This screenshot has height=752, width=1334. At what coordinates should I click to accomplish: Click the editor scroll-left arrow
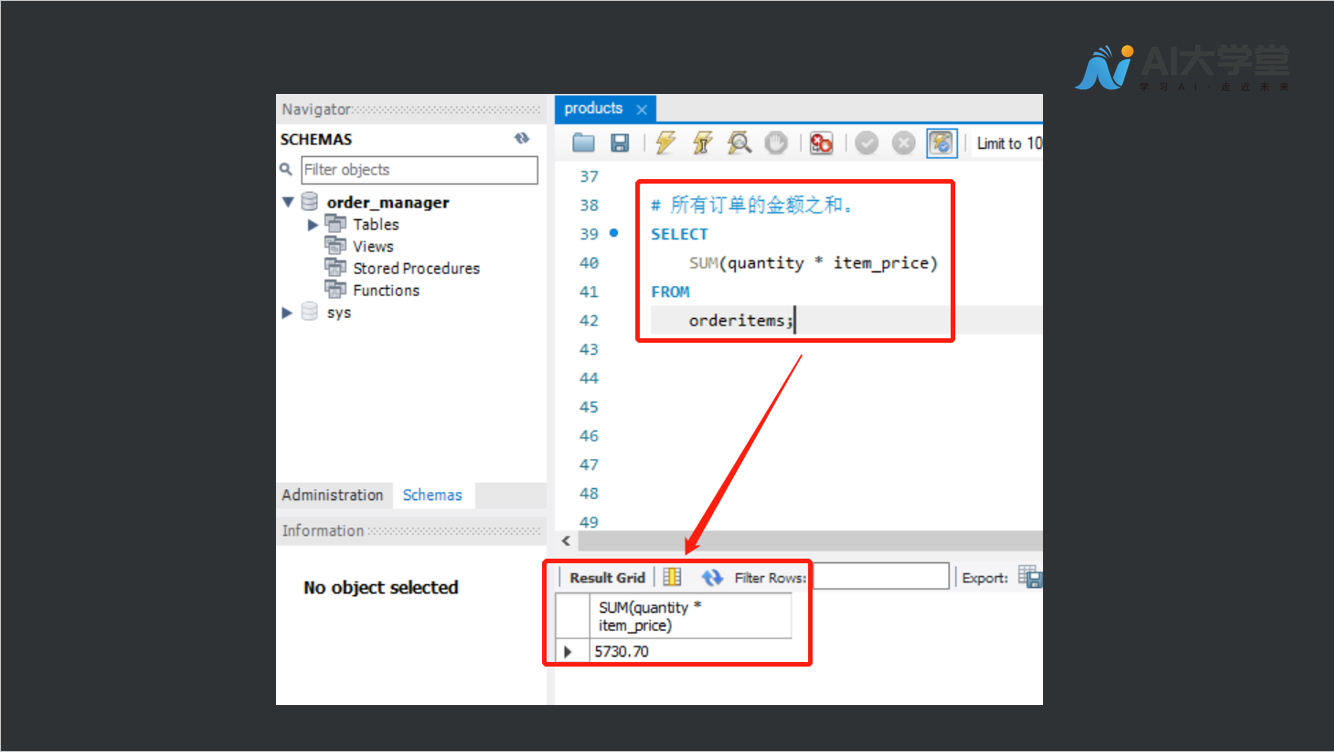tap(566, 541)
